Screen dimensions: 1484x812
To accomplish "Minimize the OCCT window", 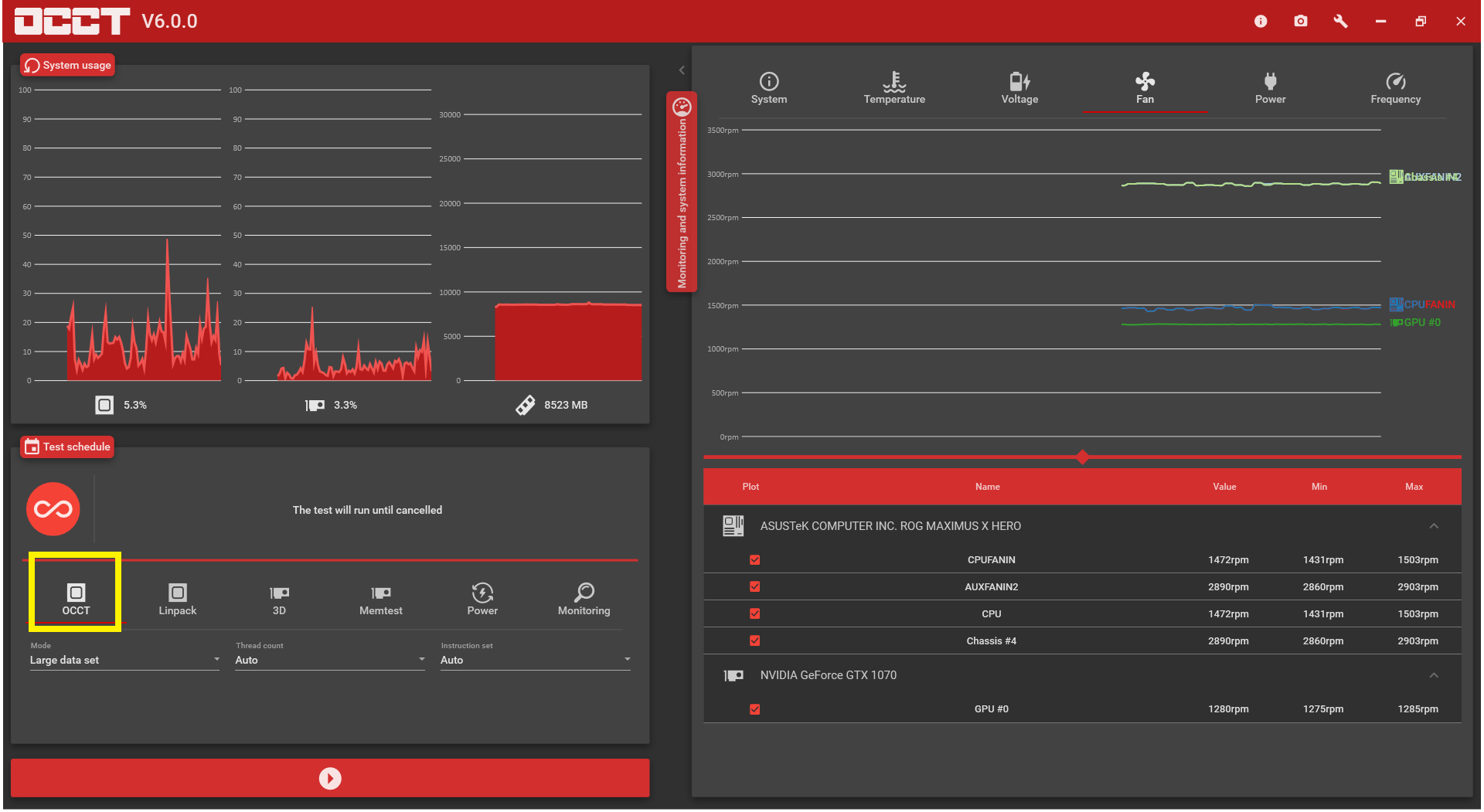I will (x=1380, y=22).
